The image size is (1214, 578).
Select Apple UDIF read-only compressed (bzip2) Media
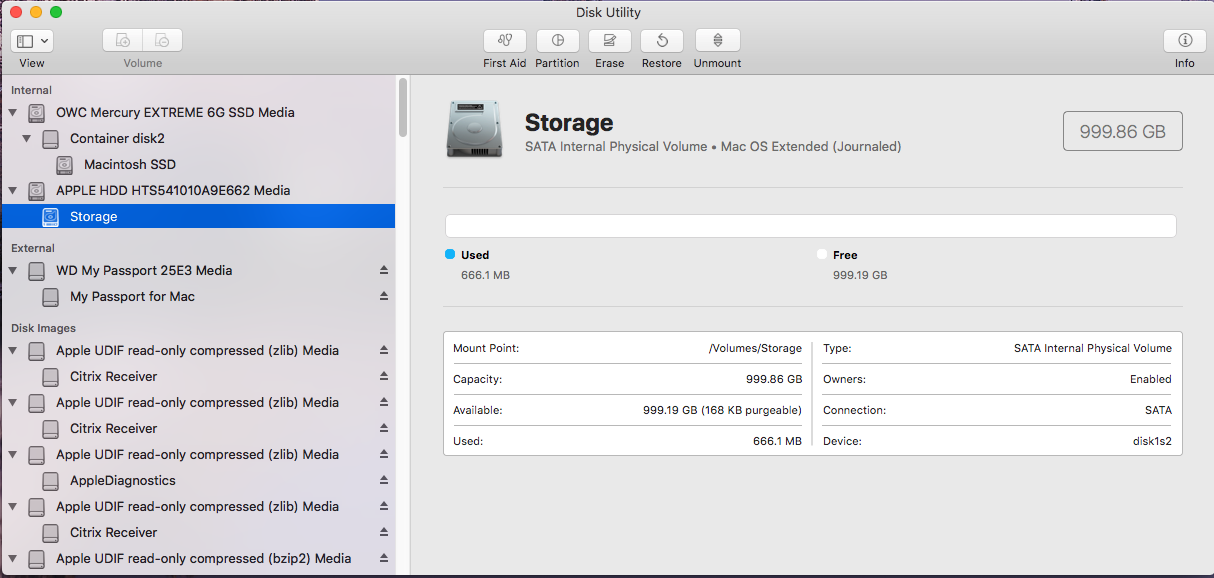[203, 559]
